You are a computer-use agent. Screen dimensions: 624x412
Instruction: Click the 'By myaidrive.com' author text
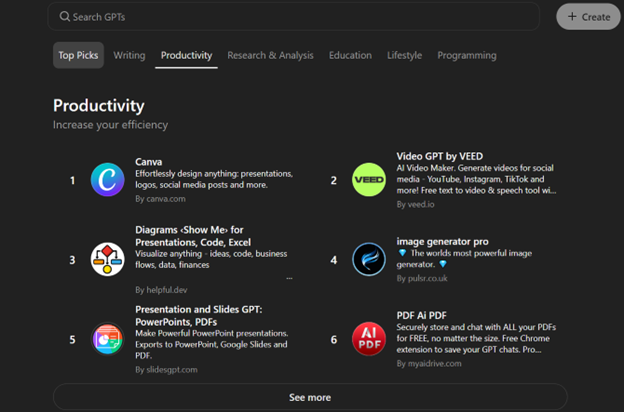tap(429, 363)
